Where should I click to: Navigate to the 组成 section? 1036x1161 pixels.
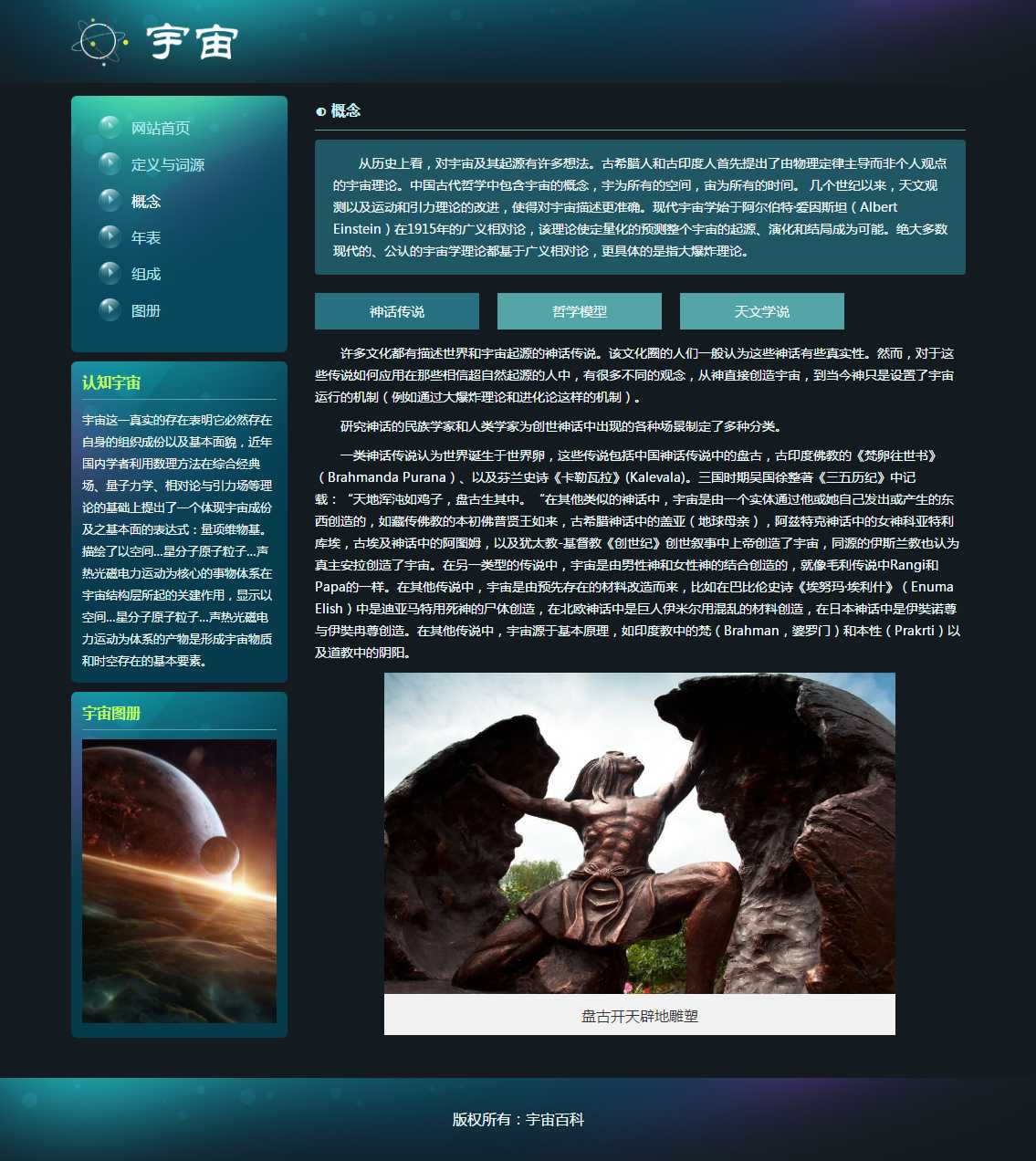pos(146,275)
